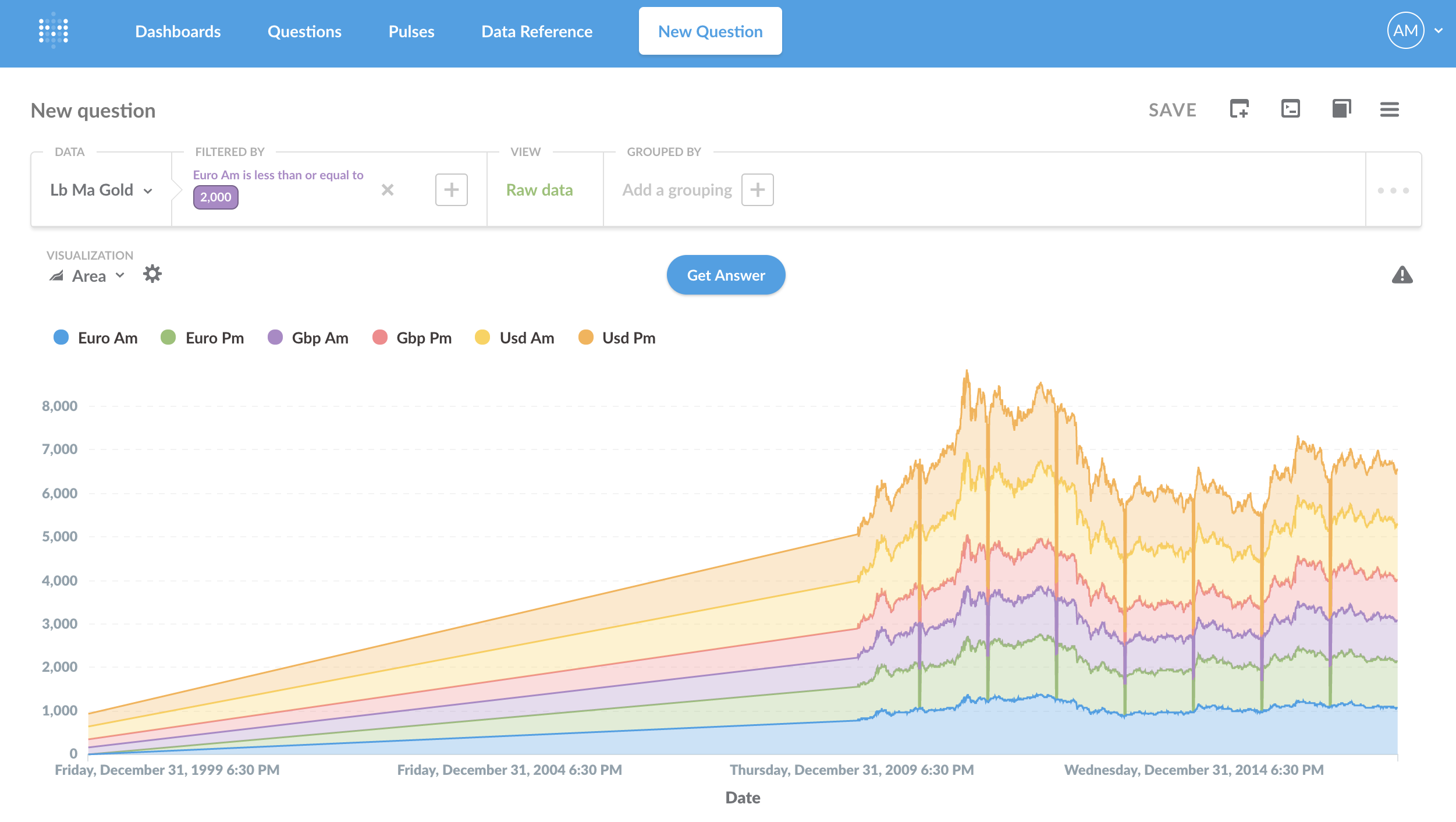Click the add grouping plus button

click(x=757, y=190)
